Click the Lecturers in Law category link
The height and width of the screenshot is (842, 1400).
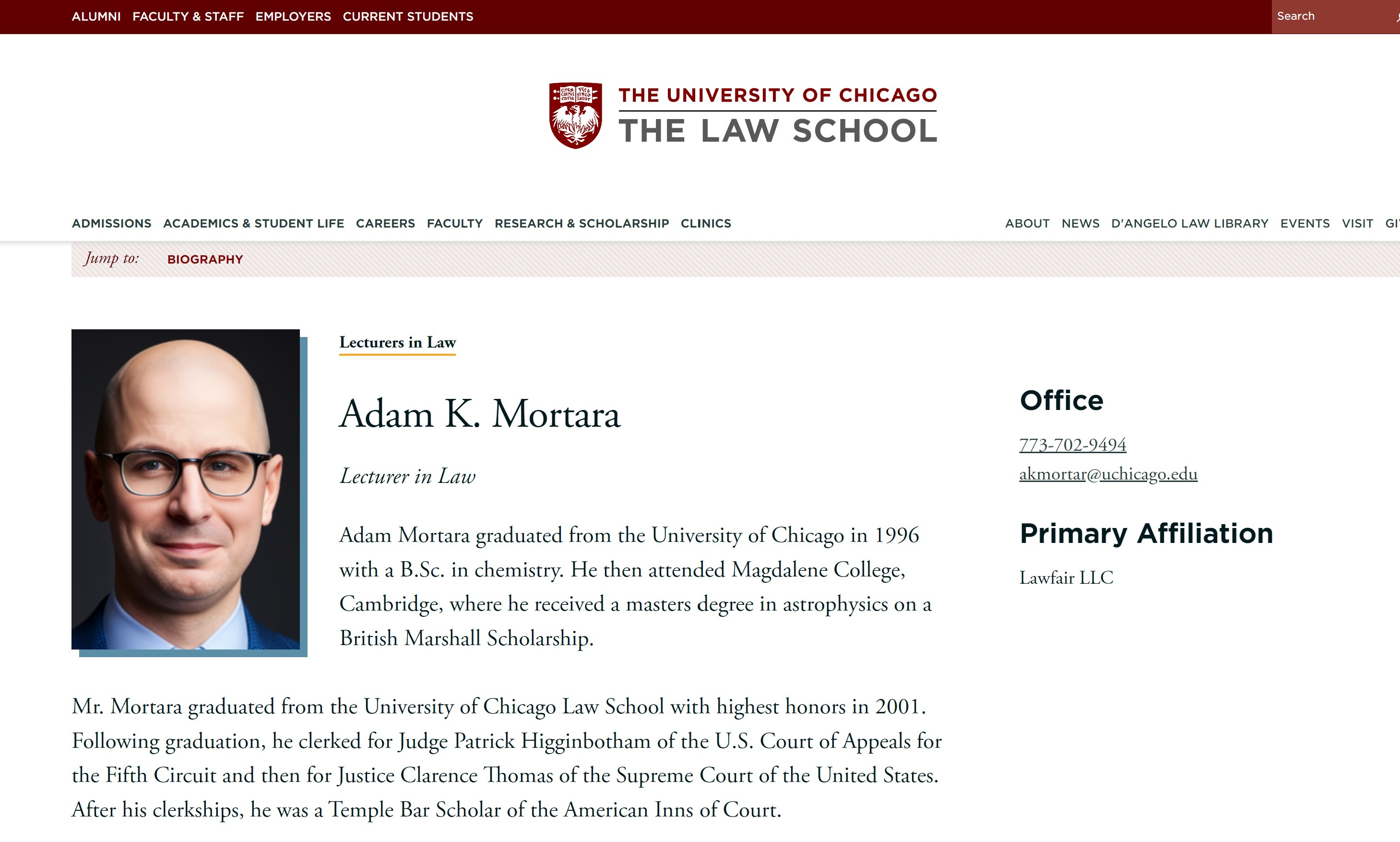click(397, 342)
